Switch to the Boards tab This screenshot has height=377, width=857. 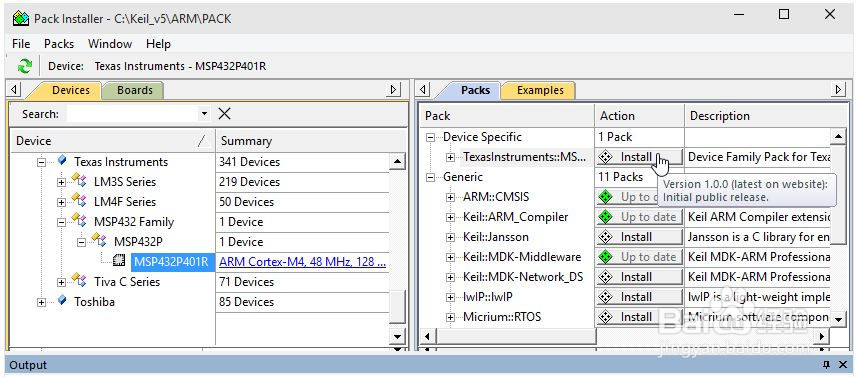[133, 90]
